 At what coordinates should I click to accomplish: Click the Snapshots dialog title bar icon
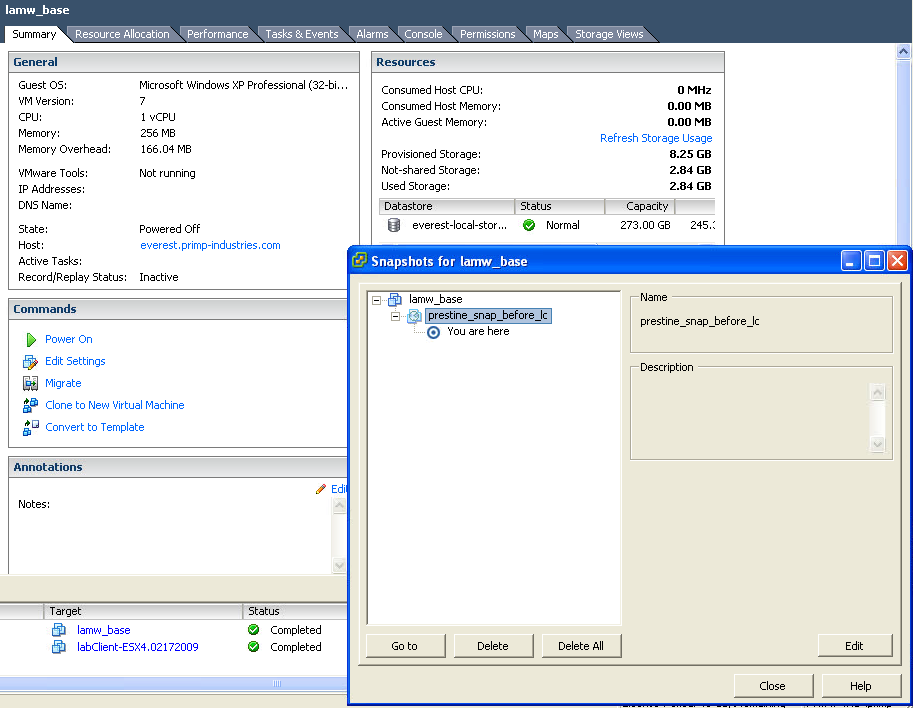click(359, 260)
